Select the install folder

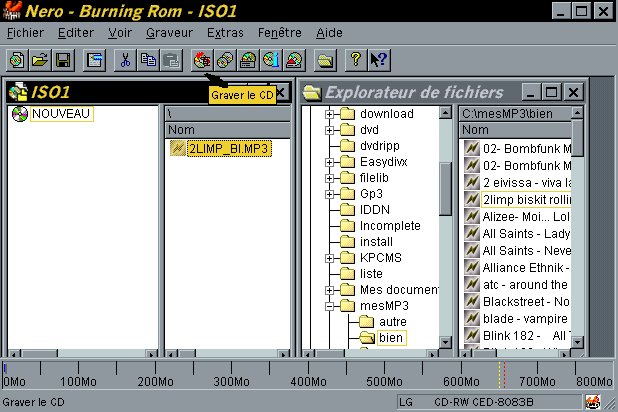coord(376,242)
